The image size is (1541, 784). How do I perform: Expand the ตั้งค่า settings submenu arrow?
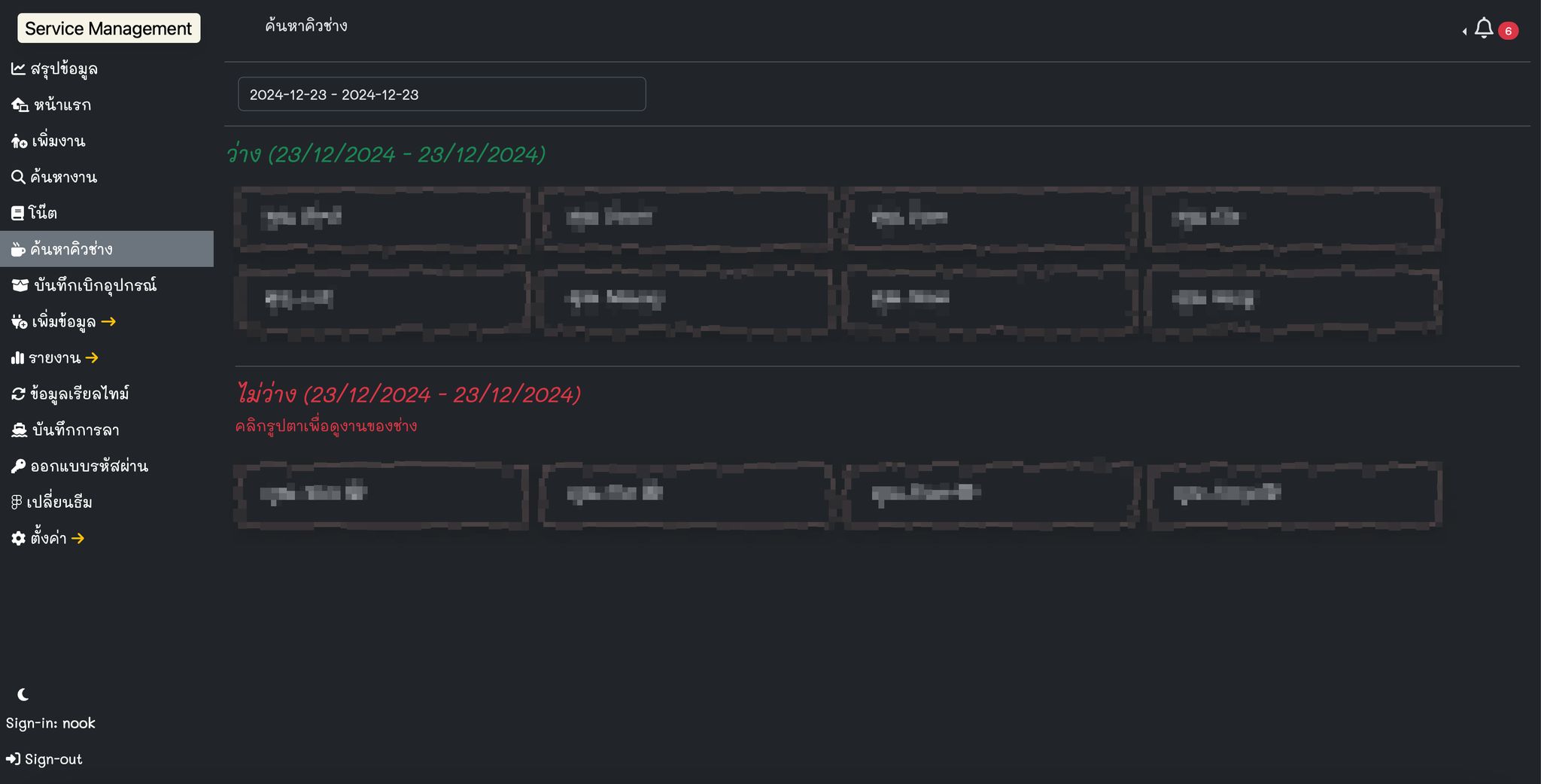tap(78, 539)
